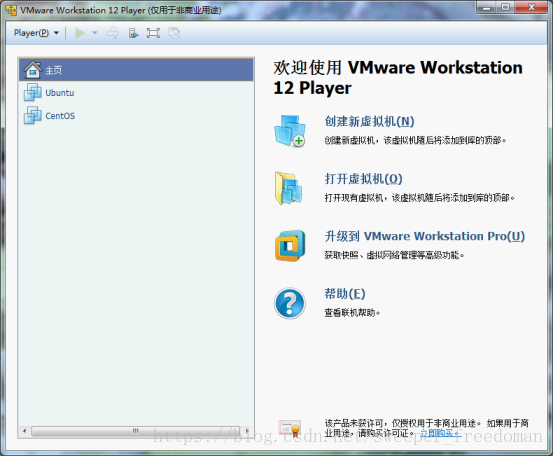Select the Ubuntu virtual machine
The height and width of the screenshot is (456, 554).
point(136,93)
